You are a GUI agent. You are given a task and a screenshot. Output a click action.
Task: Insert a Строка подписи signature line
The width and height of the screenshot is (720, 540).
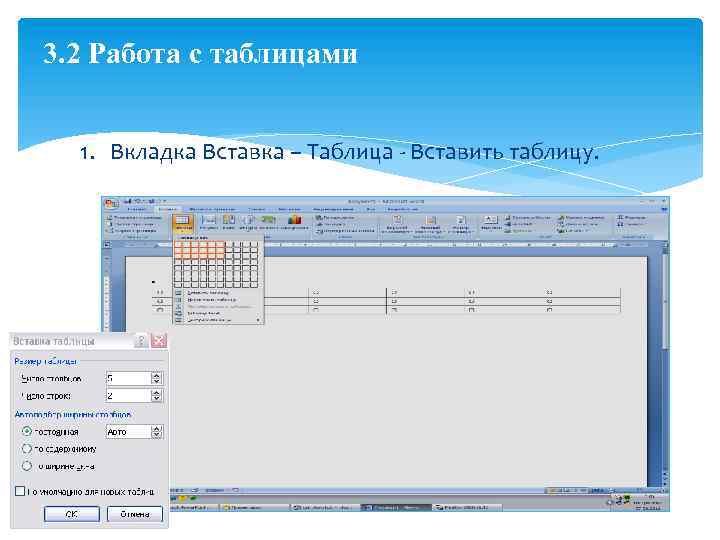coord(581,217)
